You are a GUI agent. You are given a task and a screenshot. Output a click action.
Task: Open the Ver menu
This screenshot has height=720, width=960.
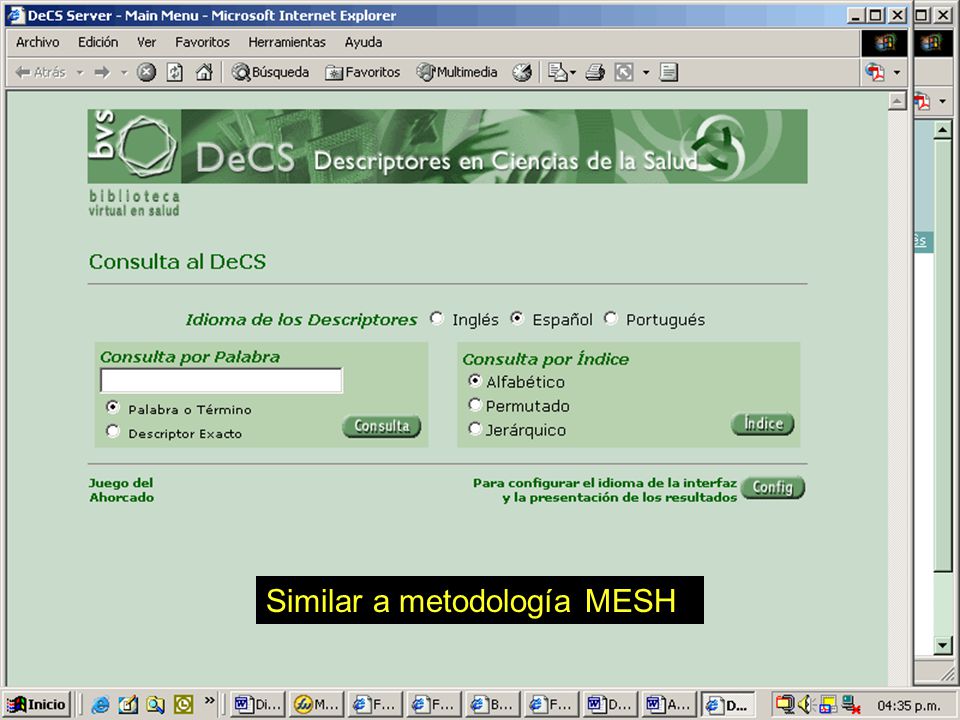(x=146, y=42)
